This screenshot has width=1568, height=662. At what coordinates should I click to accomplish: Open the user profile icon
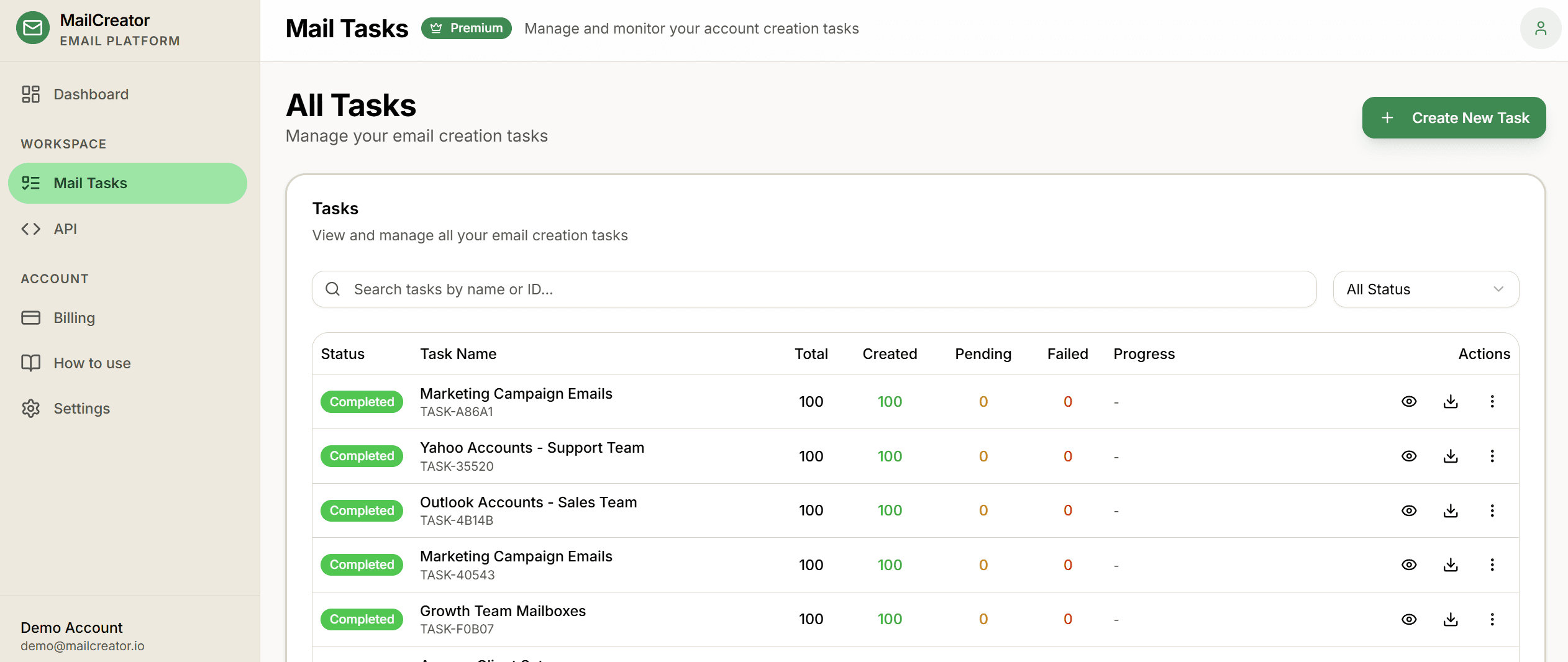[x=1540, y=29]
